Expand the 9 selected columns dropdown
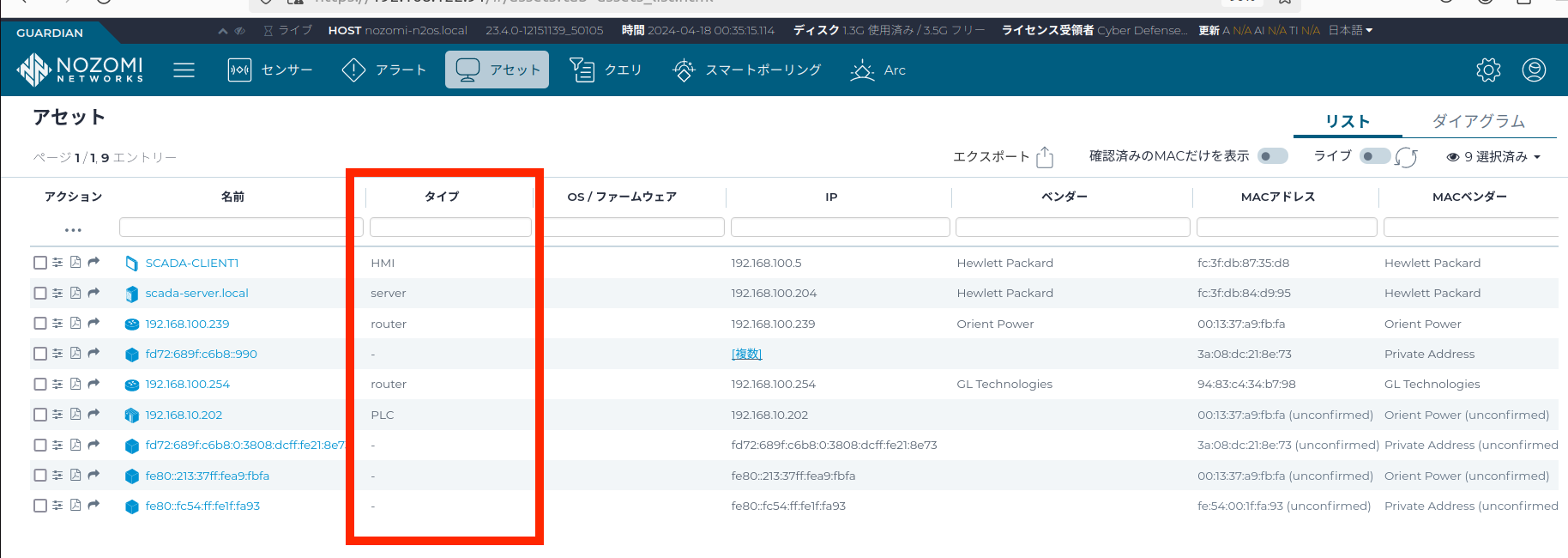 [x=1493, y=157]
